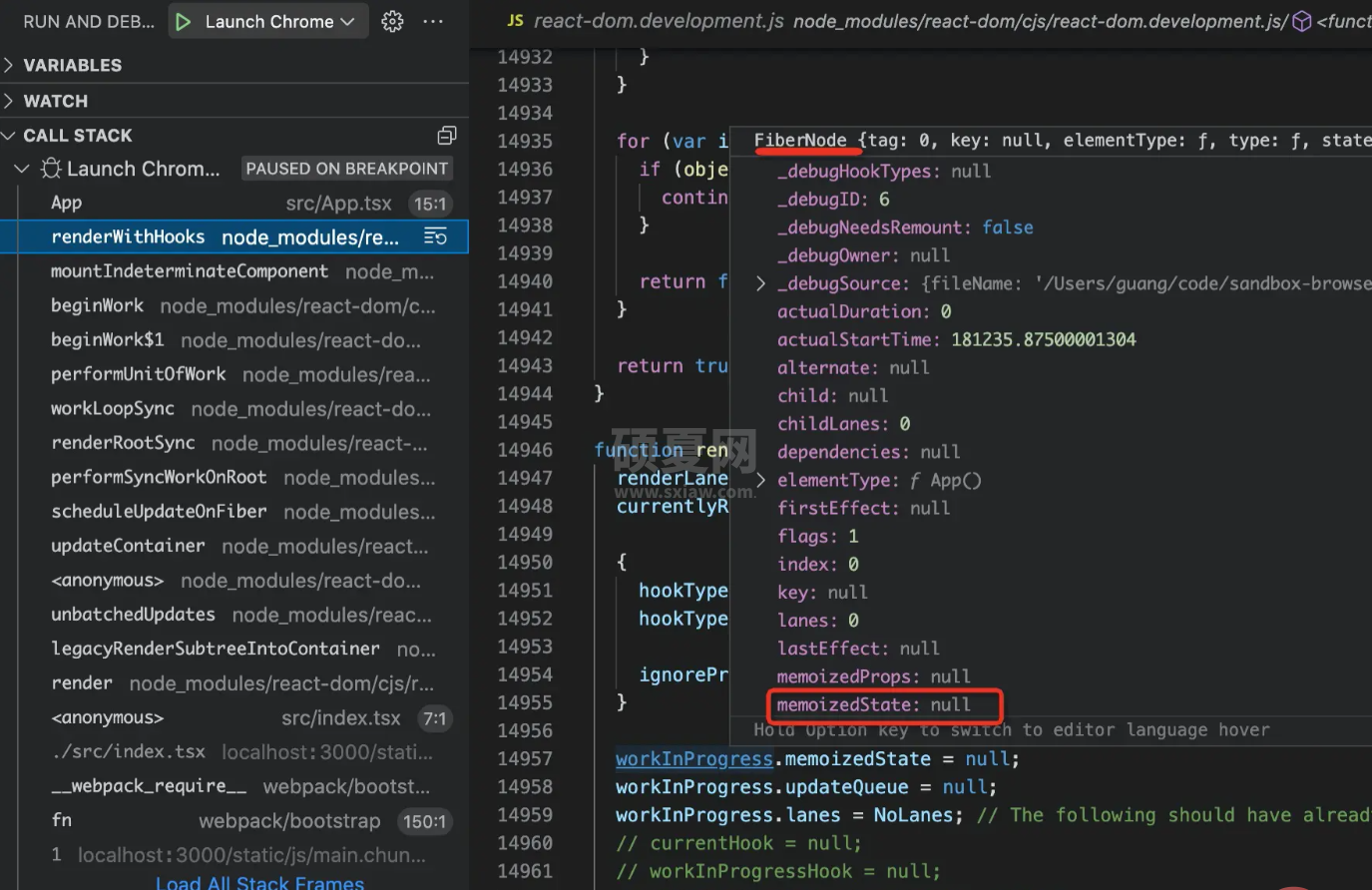Viewport: 1372px width, 890px height.
Task: Click the flags: 1 property
Action: click(x=817, y=537)
